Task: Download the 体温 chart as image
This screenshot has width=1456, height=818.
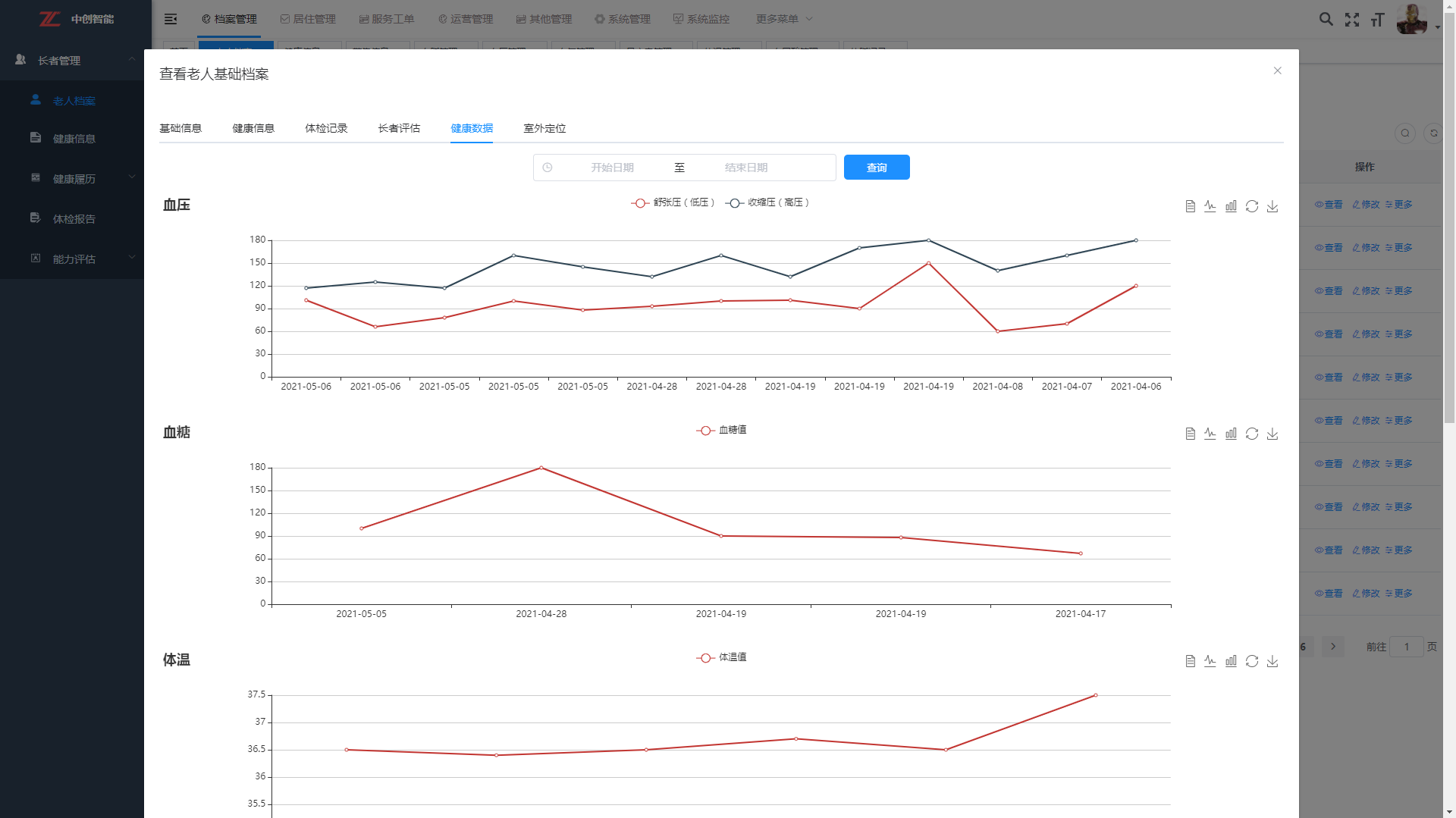Action: [x=1272, y=661]
